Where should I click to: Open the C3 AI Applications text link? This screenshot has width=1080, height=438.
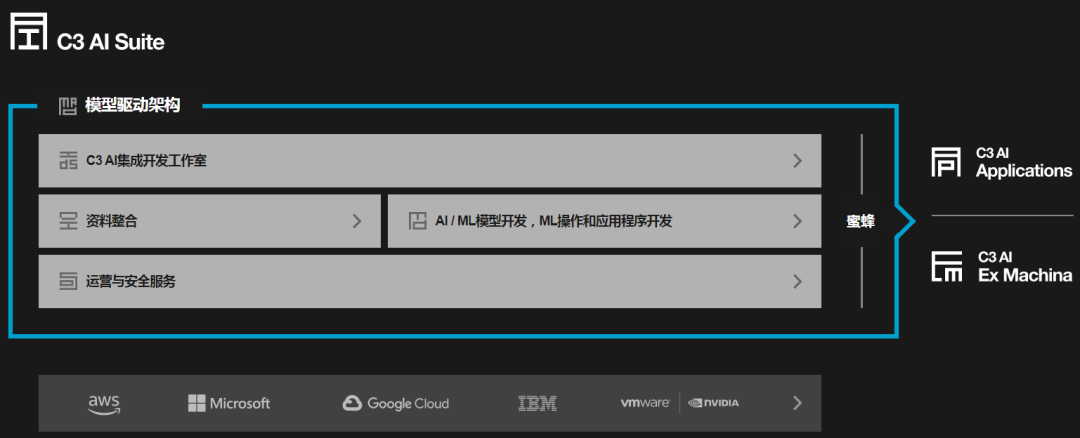[1024, 163]
